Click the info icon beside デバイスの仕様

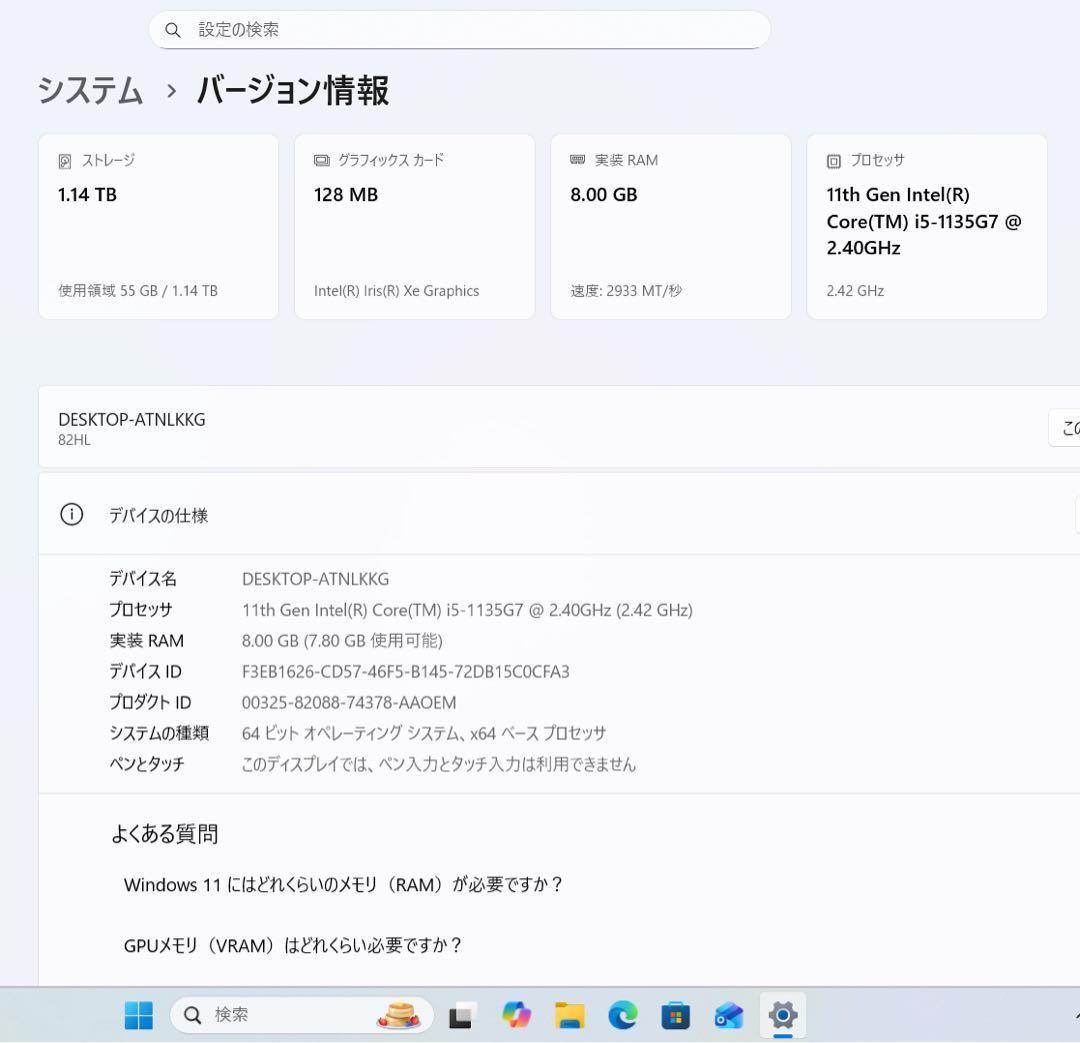(71, 514)
